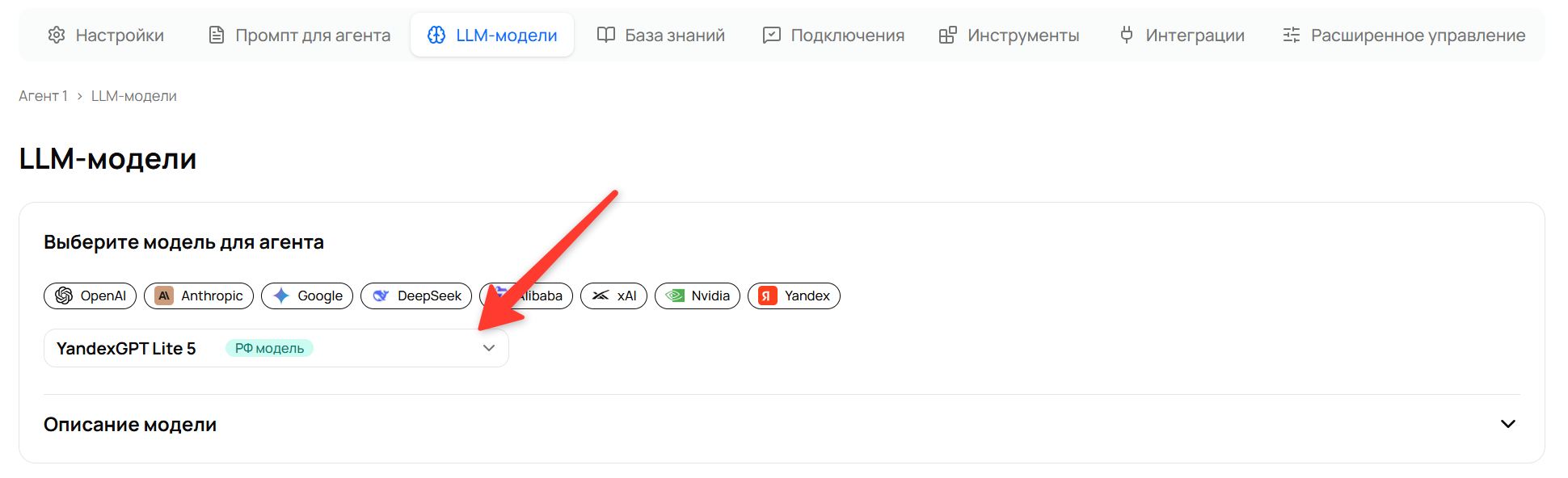The width and height of the screenshot is (1568, 478).
Task: Click the integrations plug icon
Action: pyautogui.click(x=1127, y=35)
